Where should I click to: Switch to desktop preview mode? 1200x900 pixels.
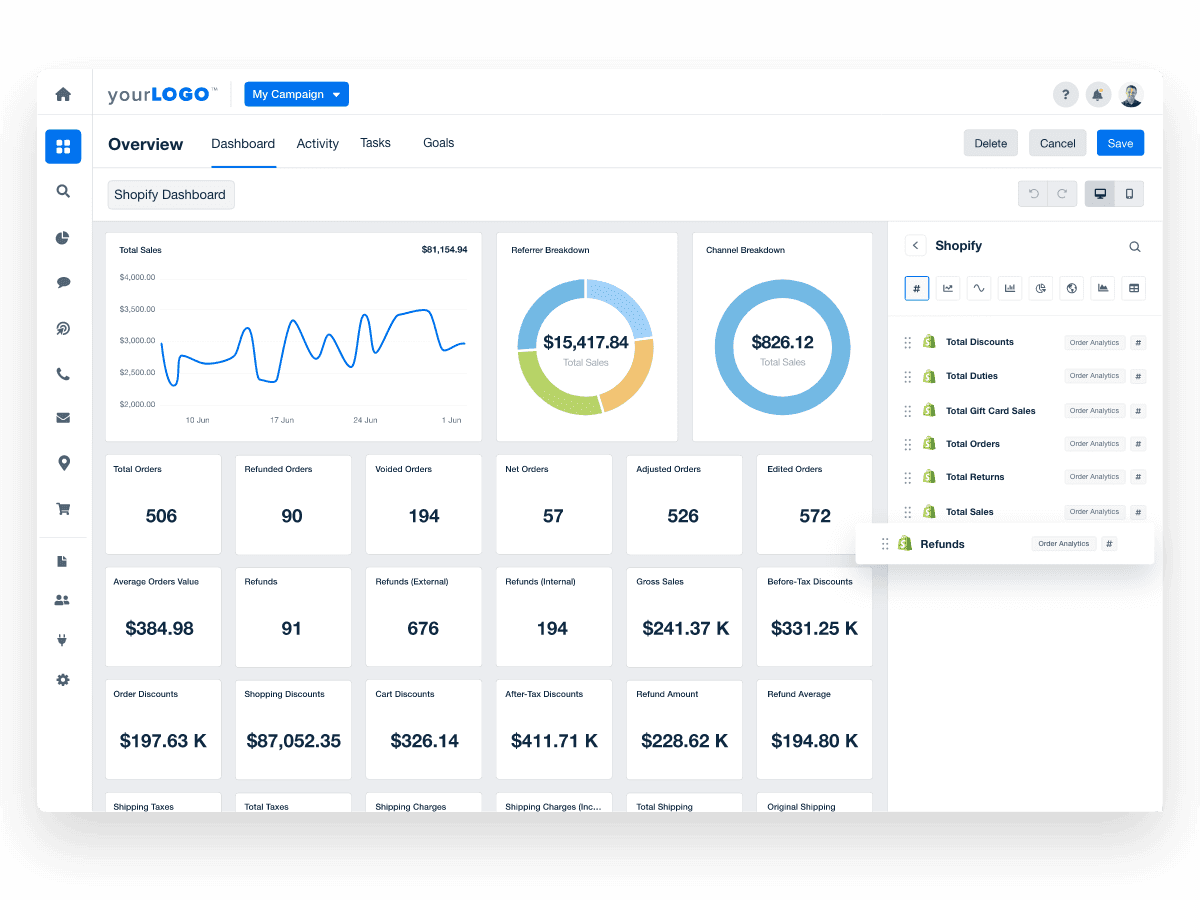click(x=1100, y=193)
